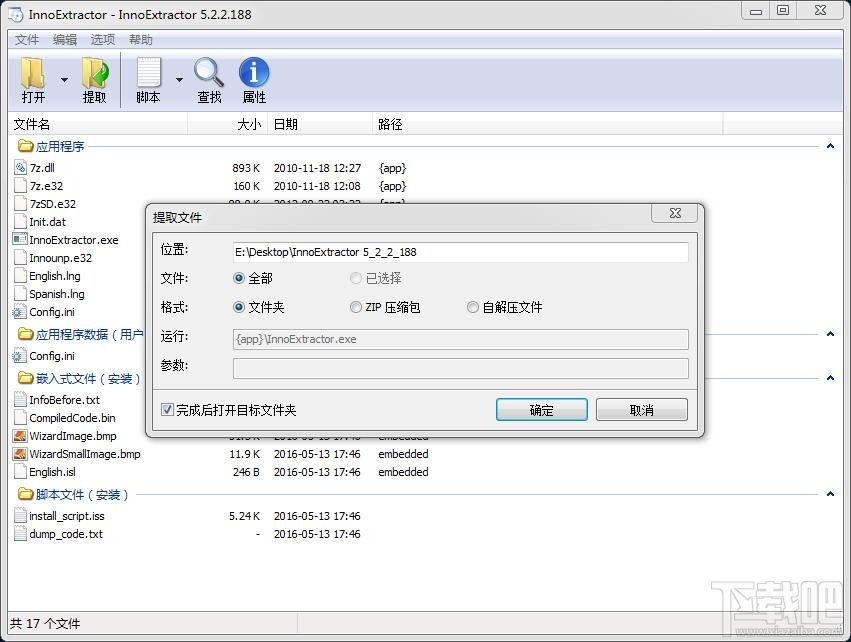
Task: Sort by the 日期 column header
Action: point(320,124)
